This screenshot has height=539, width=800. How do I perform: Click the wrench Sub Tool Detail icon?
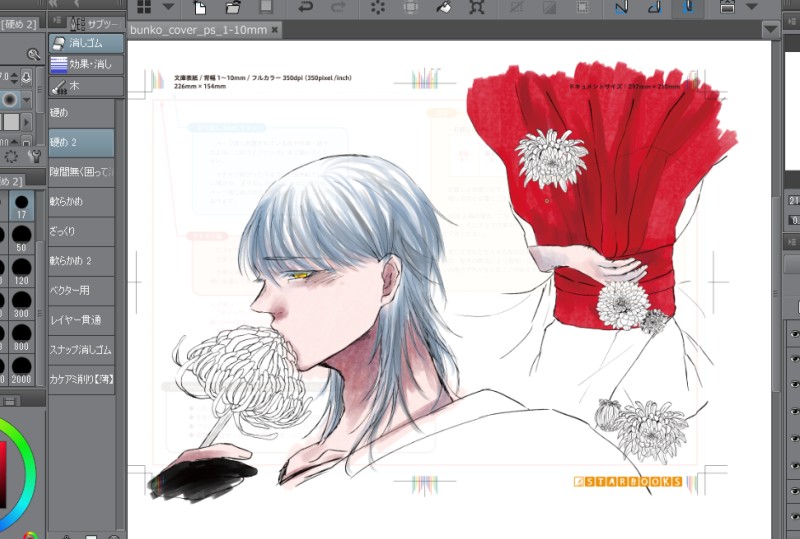pyautogui.click(x=34, y=156)
